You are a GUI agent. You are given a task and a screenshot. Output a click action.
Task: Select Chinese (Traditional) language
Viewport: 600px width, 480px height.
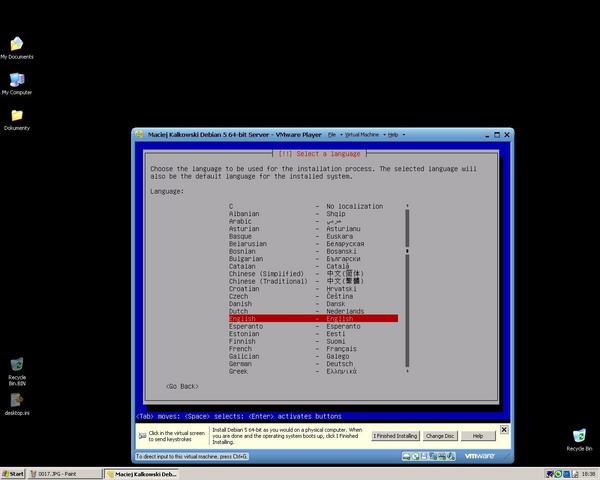(x=313, y=281)
